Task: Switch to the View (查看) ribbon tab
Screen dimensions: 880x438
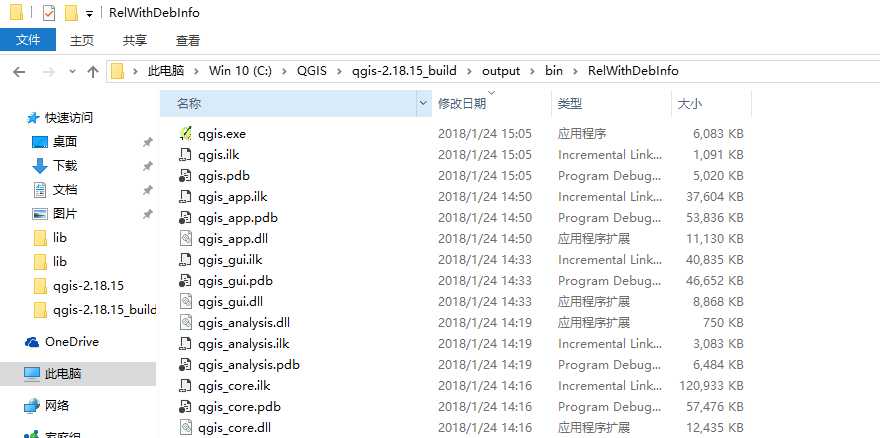Action: [x=187, y=40]
